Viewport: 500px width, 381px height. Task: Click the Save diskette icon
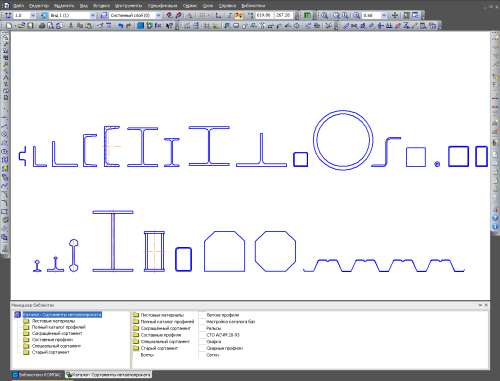click(x=30, y=26)
